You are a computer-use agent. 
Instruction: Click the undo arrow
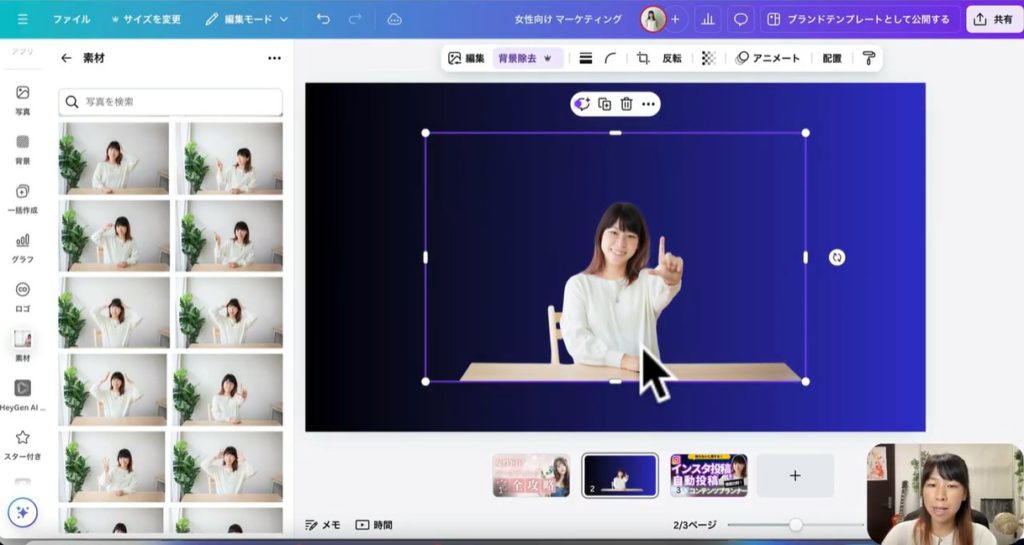pos(323,19)
